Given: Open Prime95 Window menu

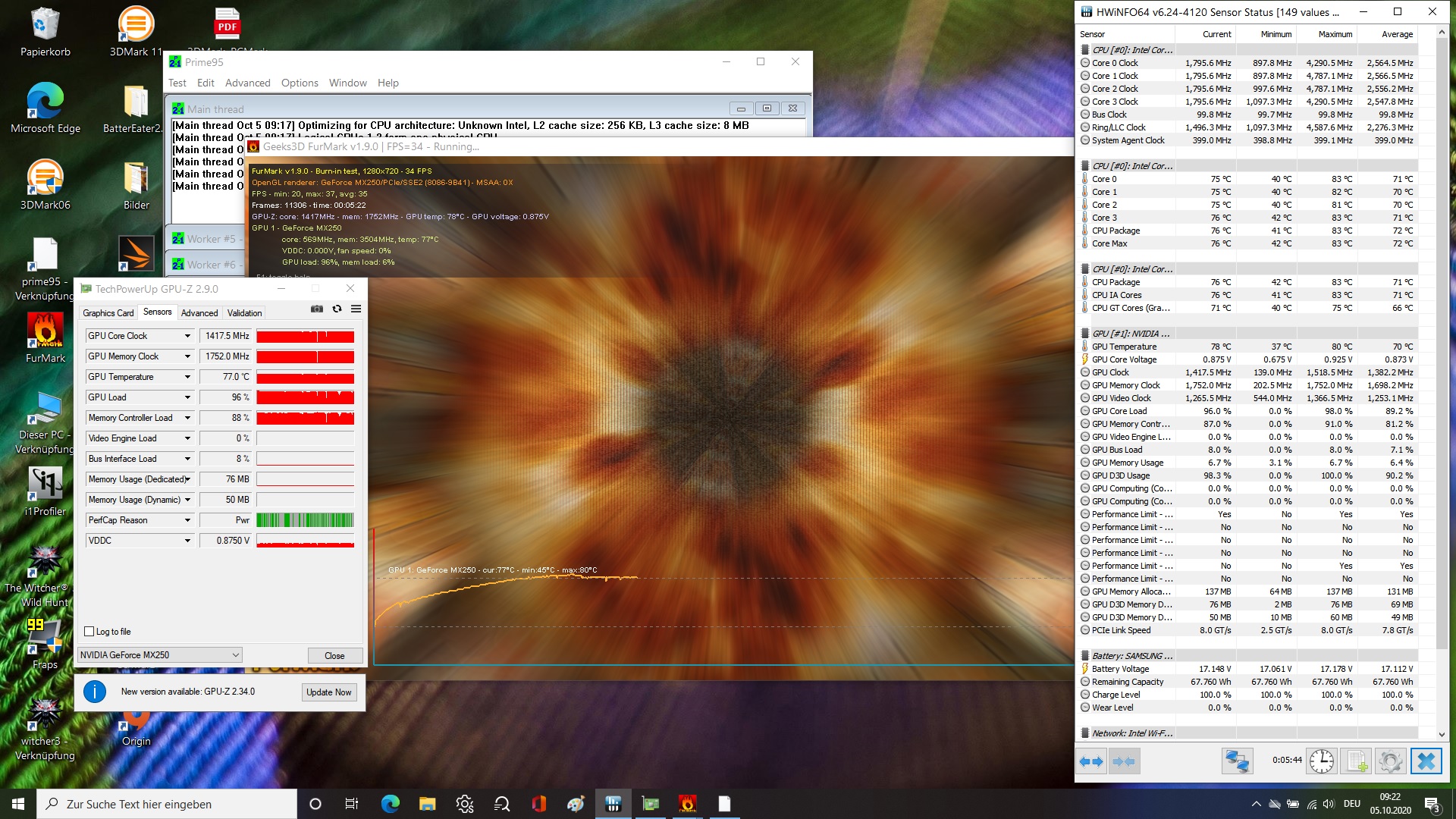Looking at the screenshot, I should (347, 83).
